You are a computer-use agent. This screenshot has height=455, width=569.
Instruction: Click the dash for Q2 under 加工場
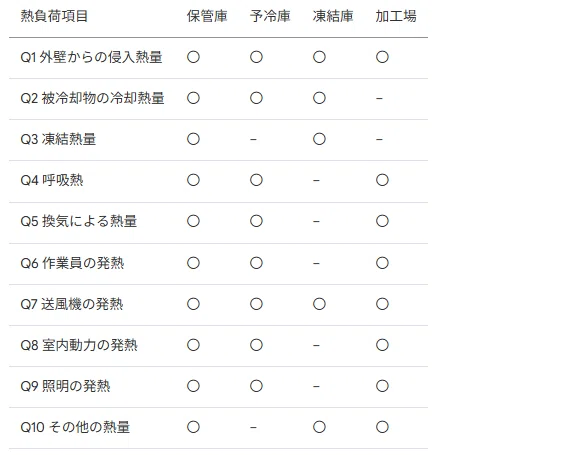[379, 98]
